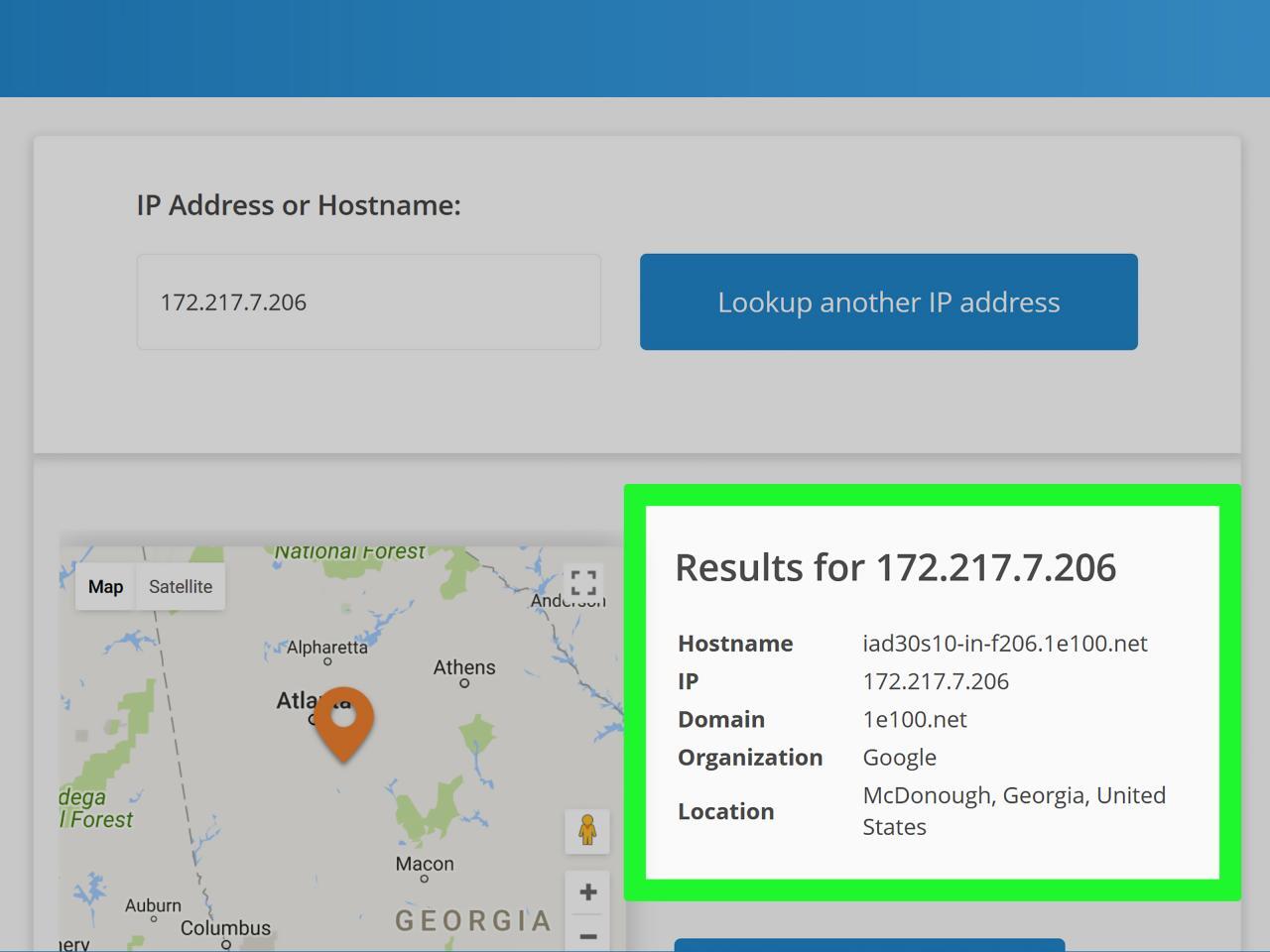1270x952 pixels.
Task: Zoom in the map with plus button
Action: pos(587,892)
